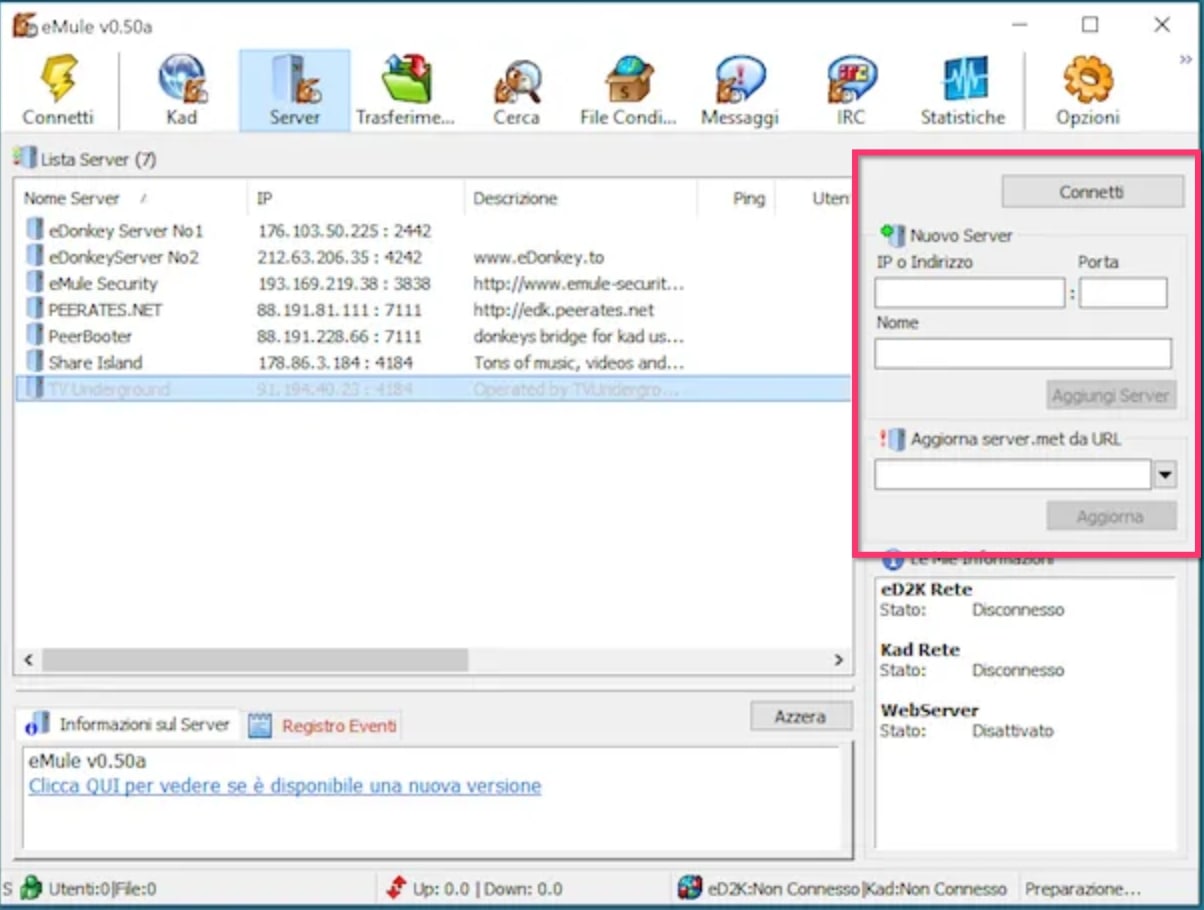Click the Aggiorna server.met group icon

(892, 439)
